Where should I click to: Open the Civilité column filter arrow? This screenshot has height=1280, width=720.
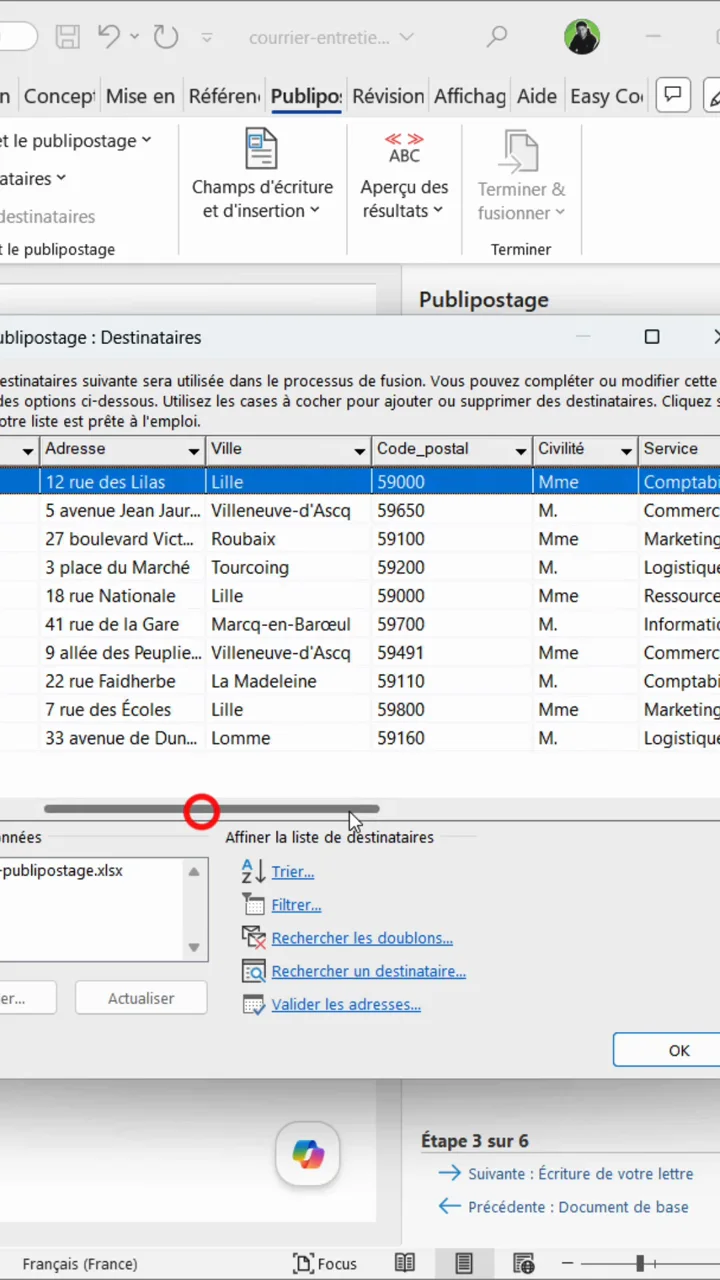tap(626, 452)
